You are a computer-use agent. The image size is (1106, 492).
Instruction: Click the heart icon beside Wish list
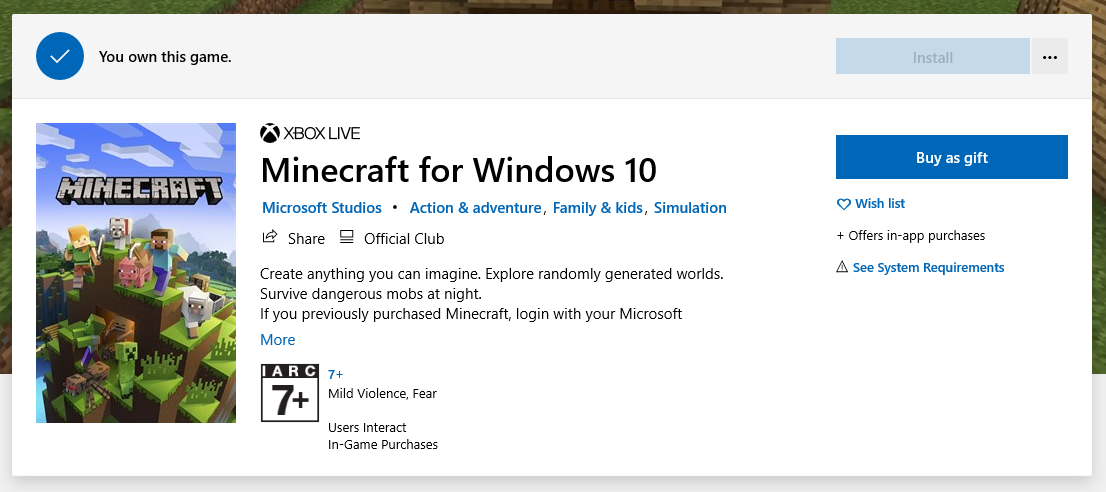(844, 204)
